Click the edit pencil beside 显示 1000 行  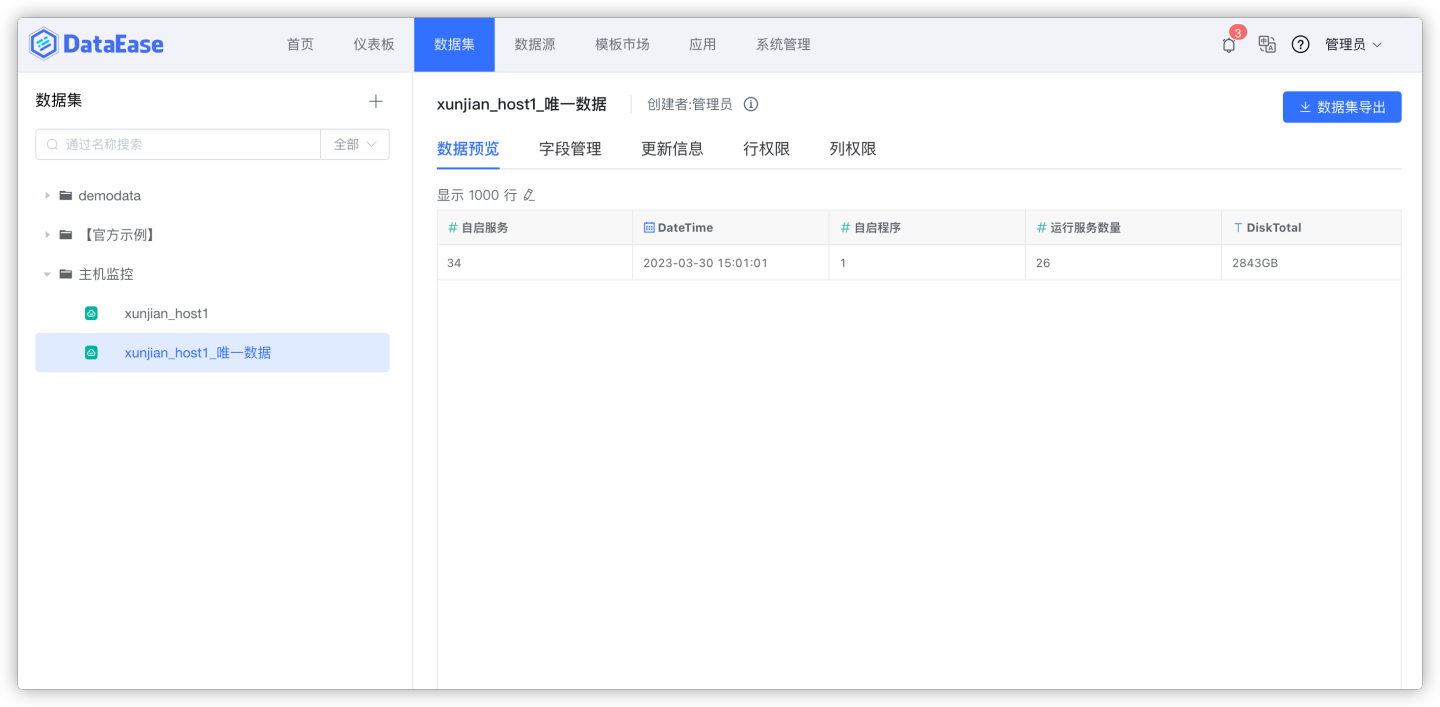pos(527,195)
